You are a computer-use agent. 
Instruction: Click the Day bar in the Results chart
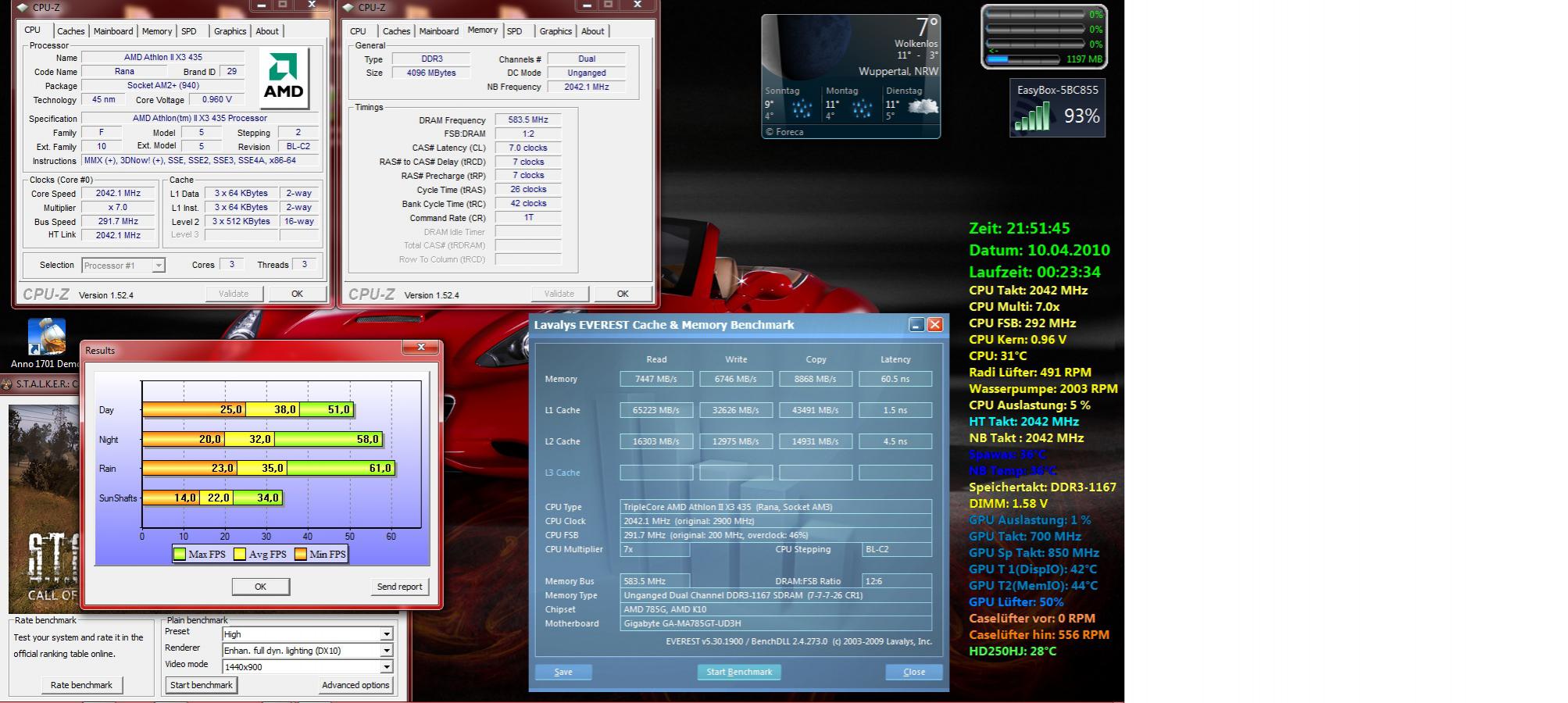[248, 409]
